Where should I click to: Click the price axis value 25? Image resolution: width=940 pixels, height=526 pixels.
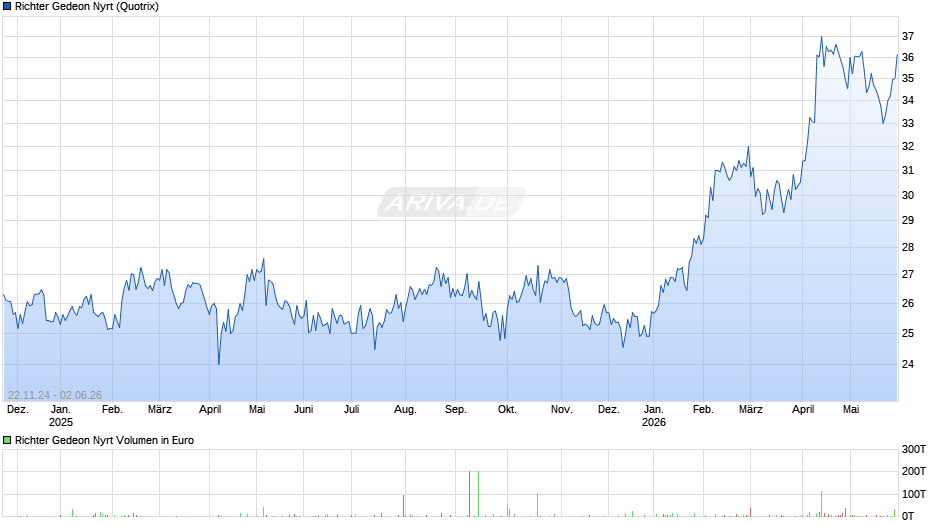point(908,333)
